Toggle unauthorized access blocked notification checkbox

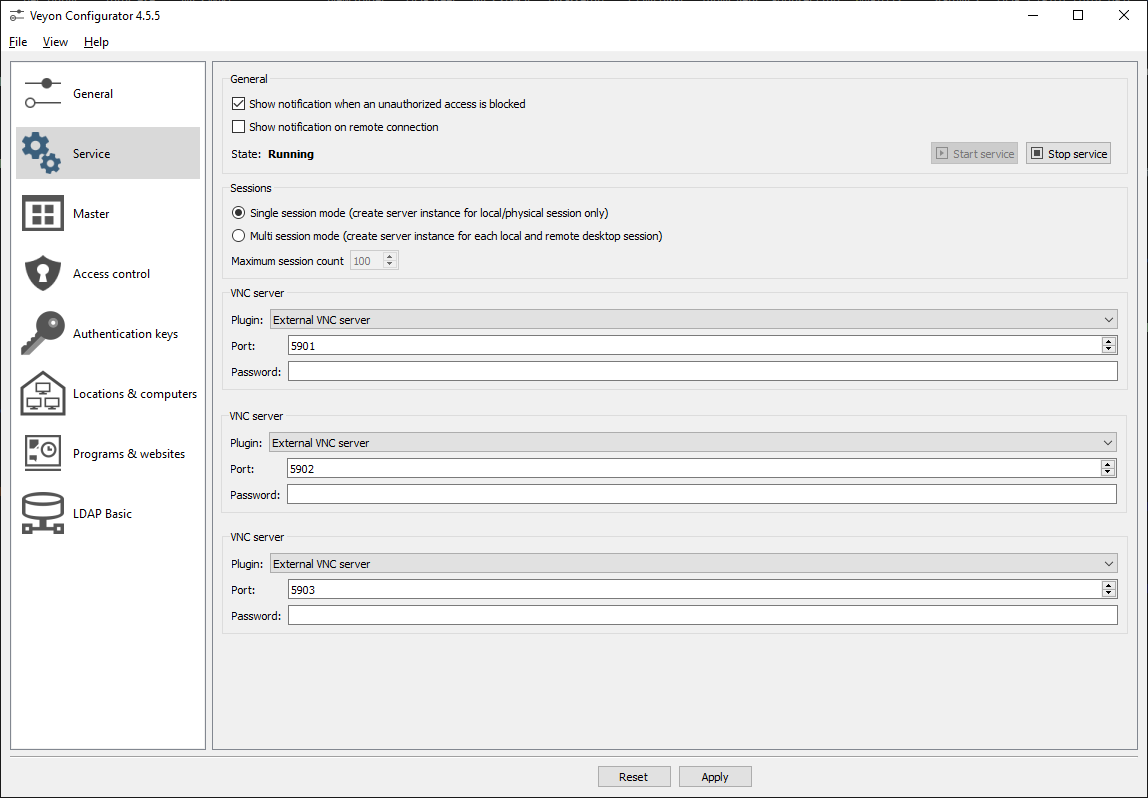click(239, 104)
